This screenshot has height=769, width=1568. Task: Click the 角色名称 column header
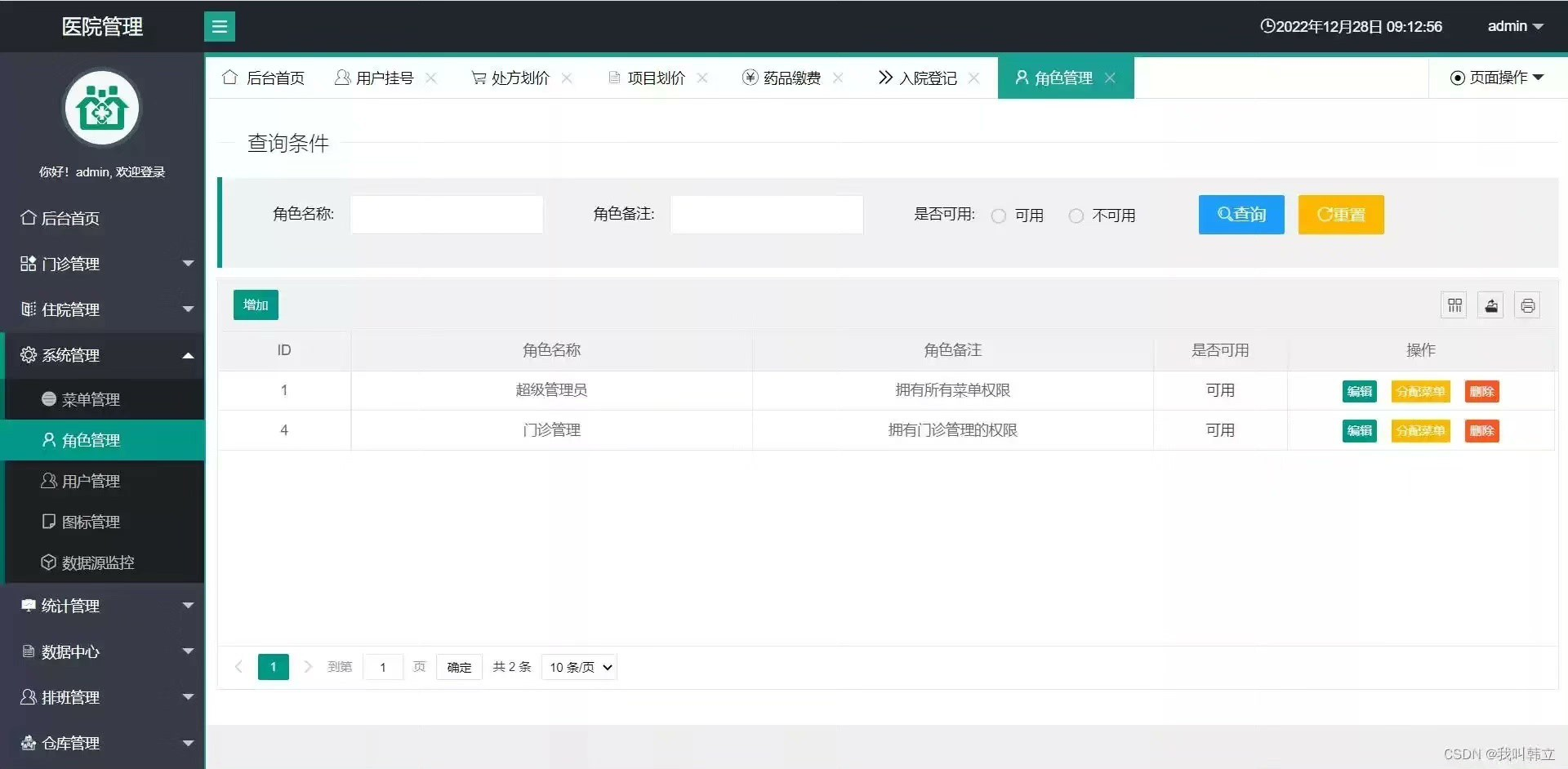coord(552,350)
